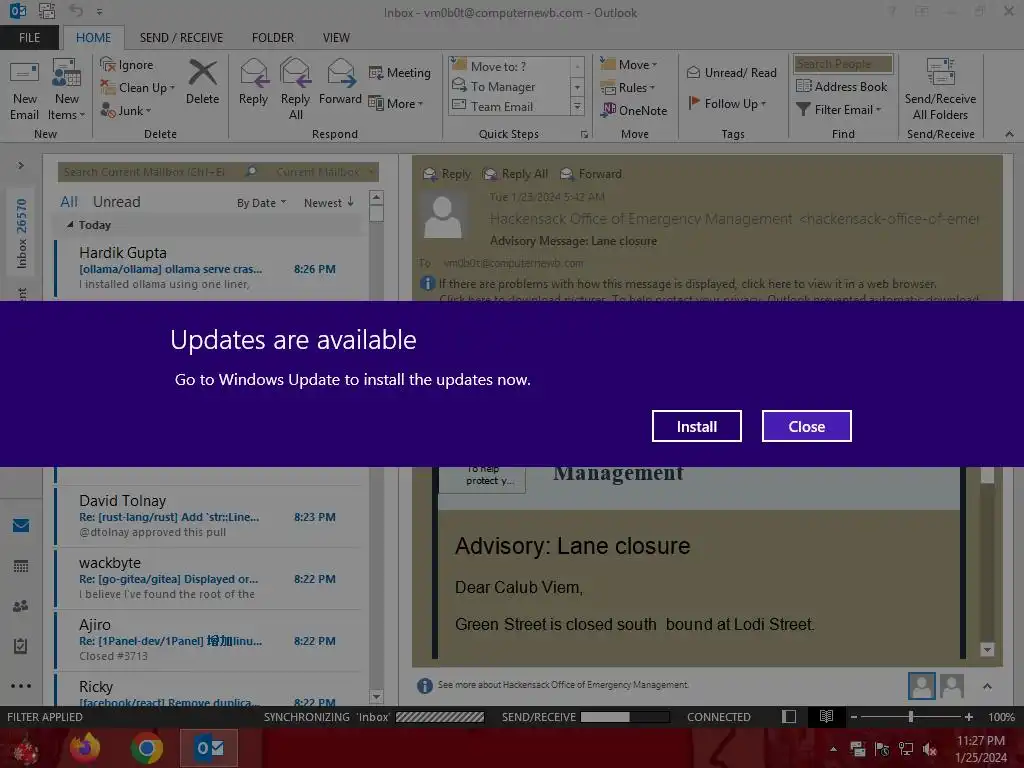1024x768 pixels.
Task: Open the Move dropdown
Action: 629,65
